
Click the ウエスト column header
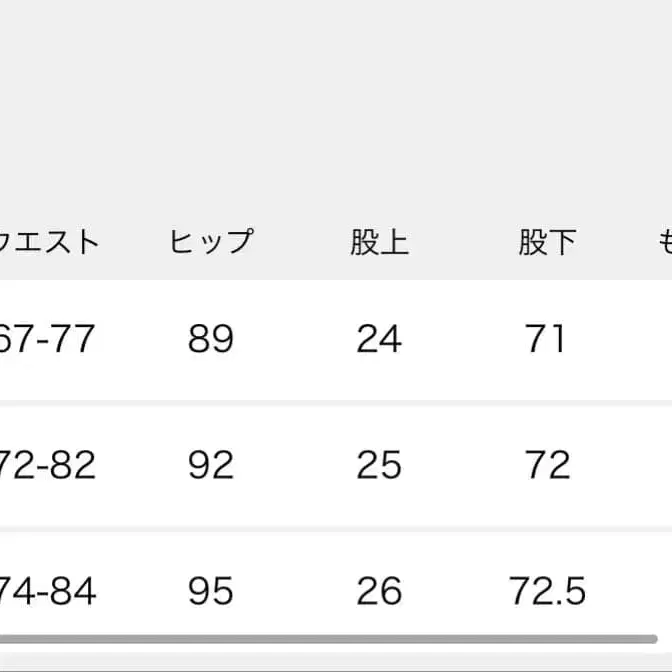pyautogui.click(x=50, y=242)
